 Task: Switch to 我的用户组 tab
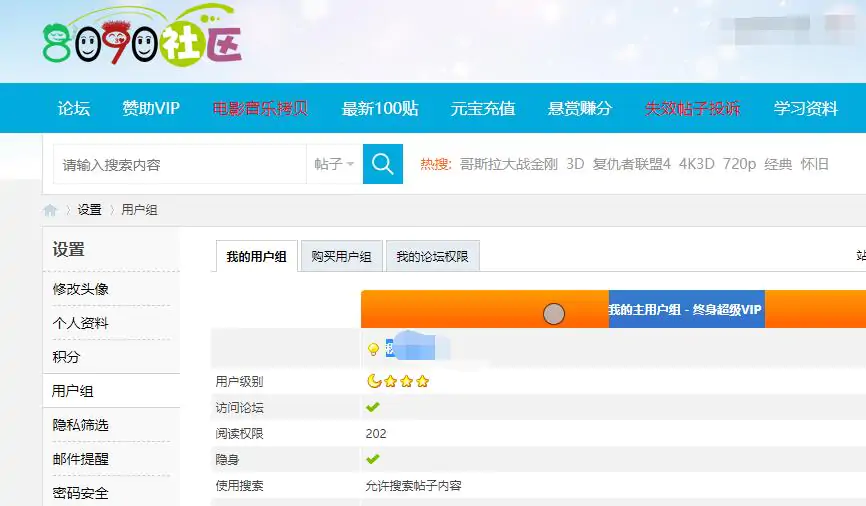pos(256,256)
